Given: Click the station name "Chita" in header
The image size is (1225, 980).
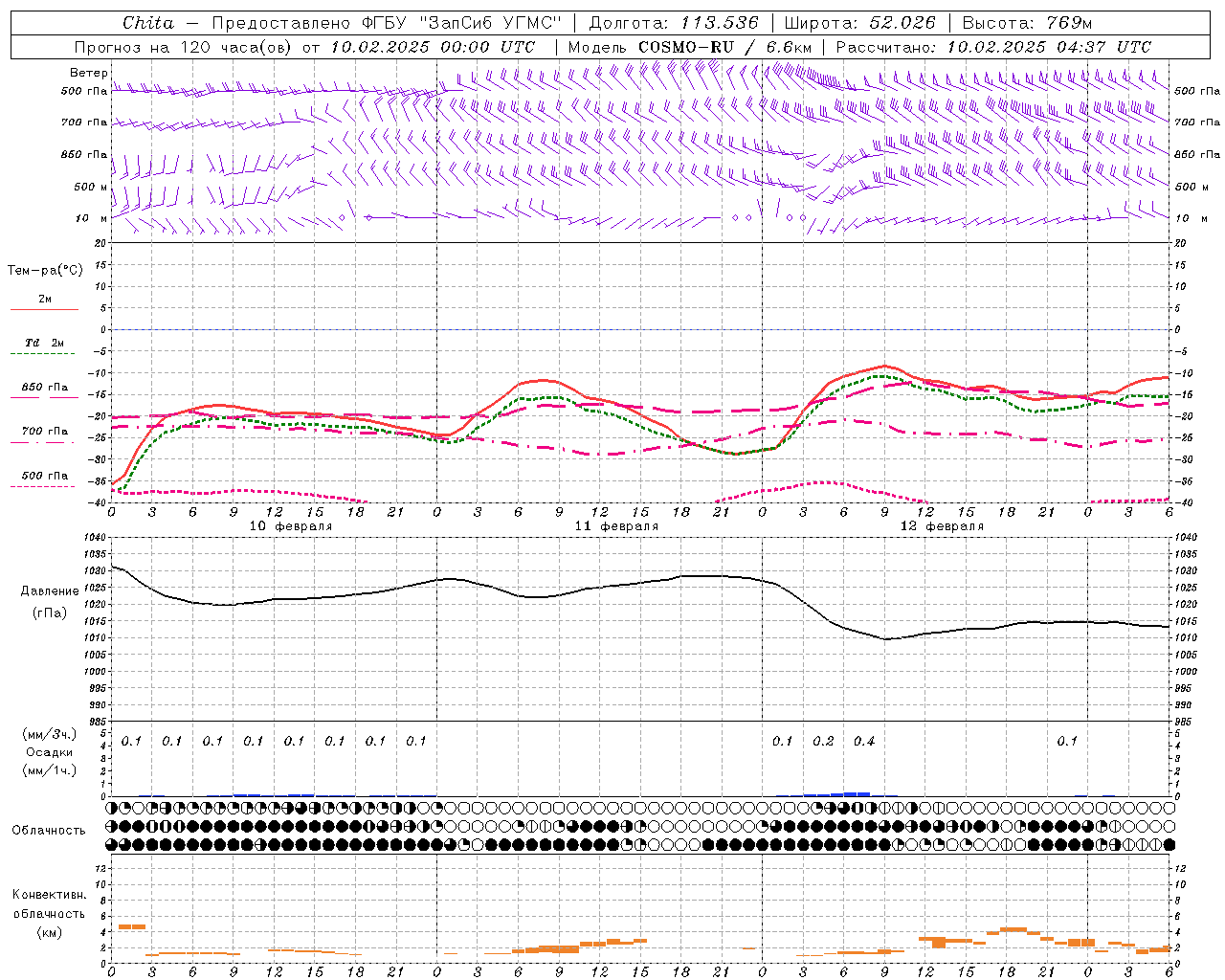Looking at the screenshot, I should tap(148, 23).
